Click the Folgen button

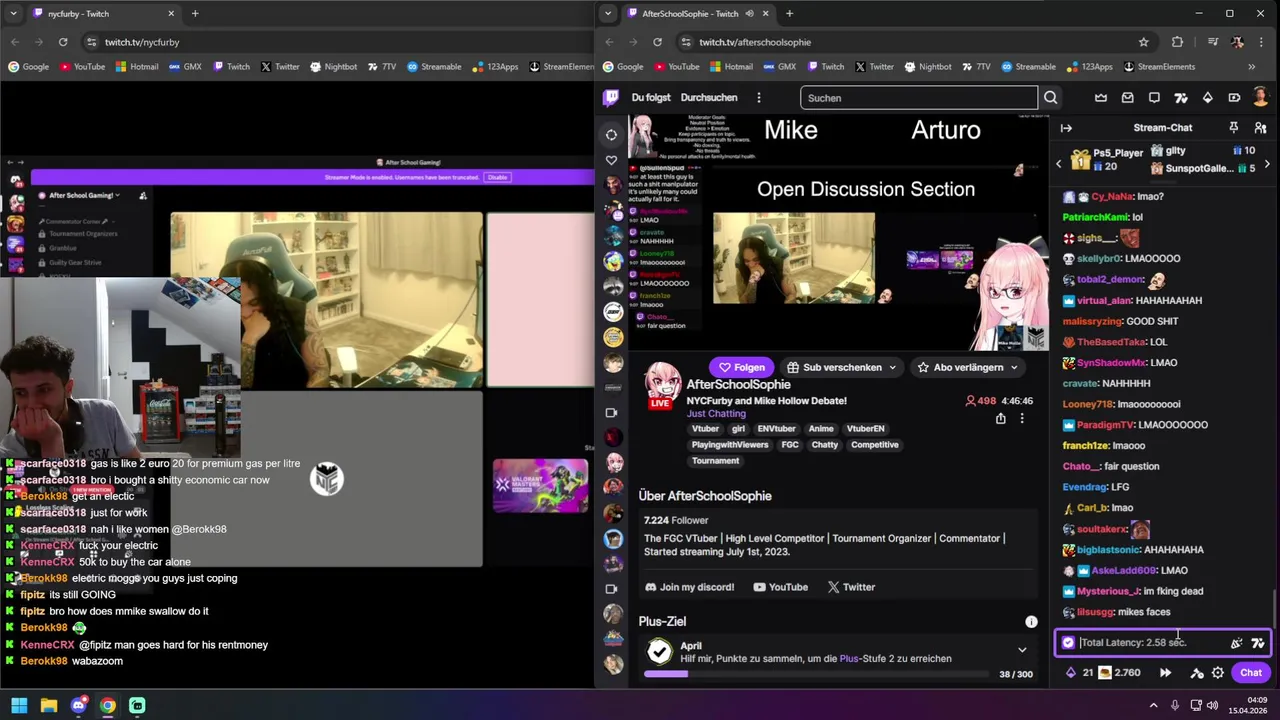point(742,367)
